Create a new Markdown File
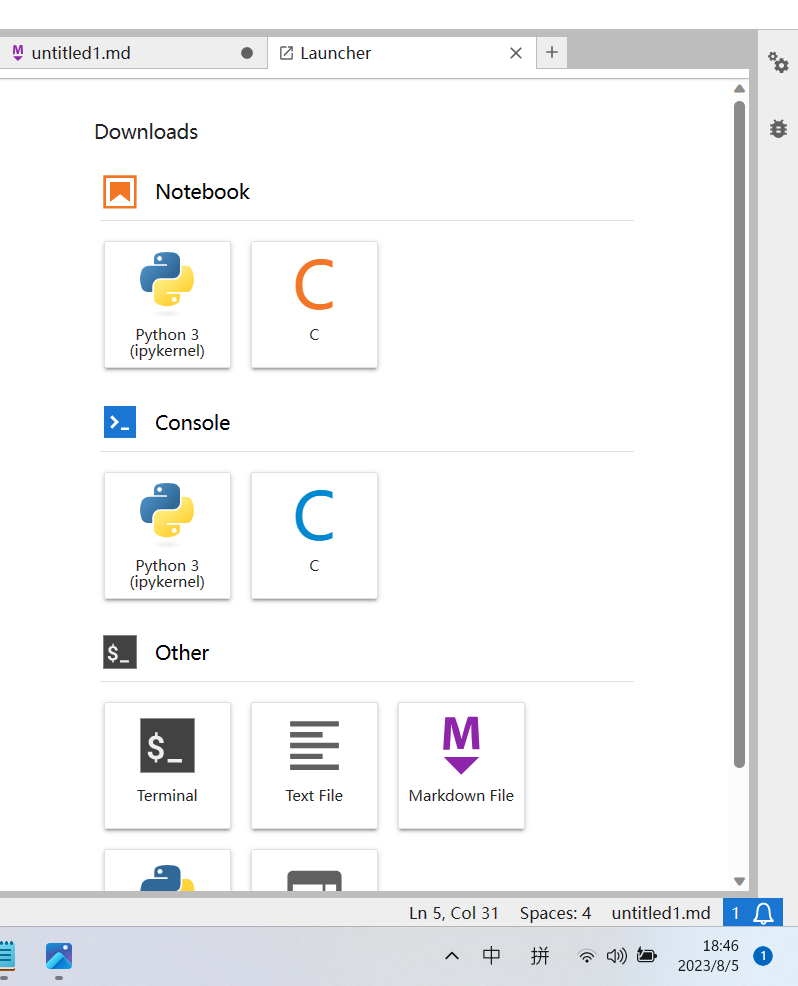The width and height of the screenshot is (798, 986). [461, 766]
